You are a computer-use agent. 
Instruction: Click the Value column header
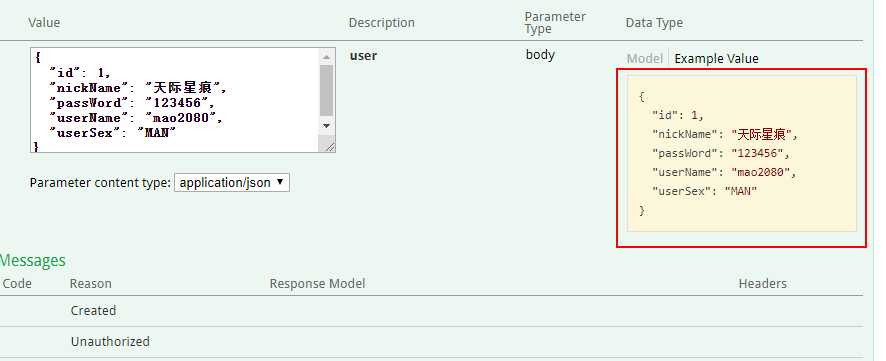pyautogui.click(x=44, y=23)
